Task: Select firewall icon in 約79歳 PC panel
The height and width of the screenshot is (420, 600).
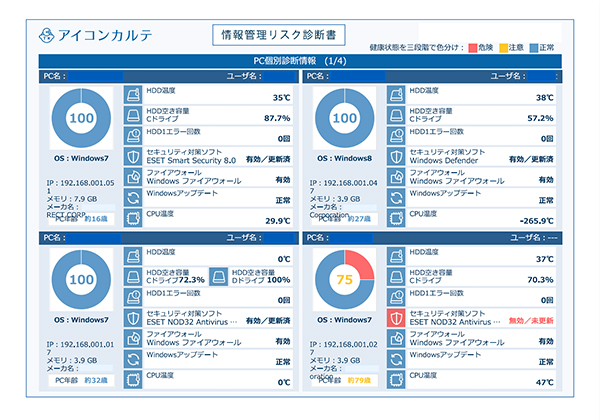Action: [396, 339]
